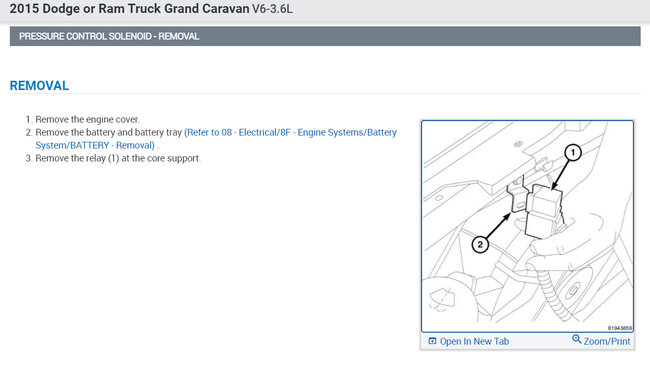Click the text 'Remove the battery and battery tray'
Image resolution: width=650 pixels, height=370 pixels.
coord(109,133)
